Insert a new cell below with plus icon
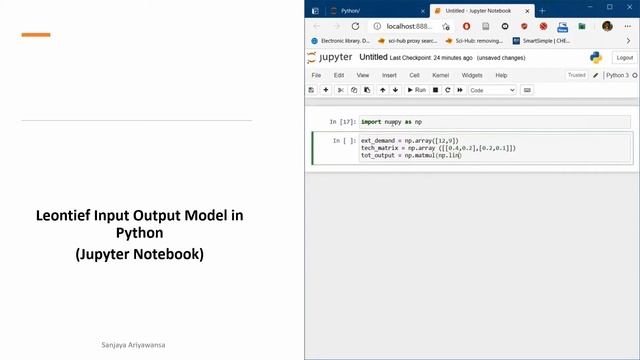 [x=326, y=90]
